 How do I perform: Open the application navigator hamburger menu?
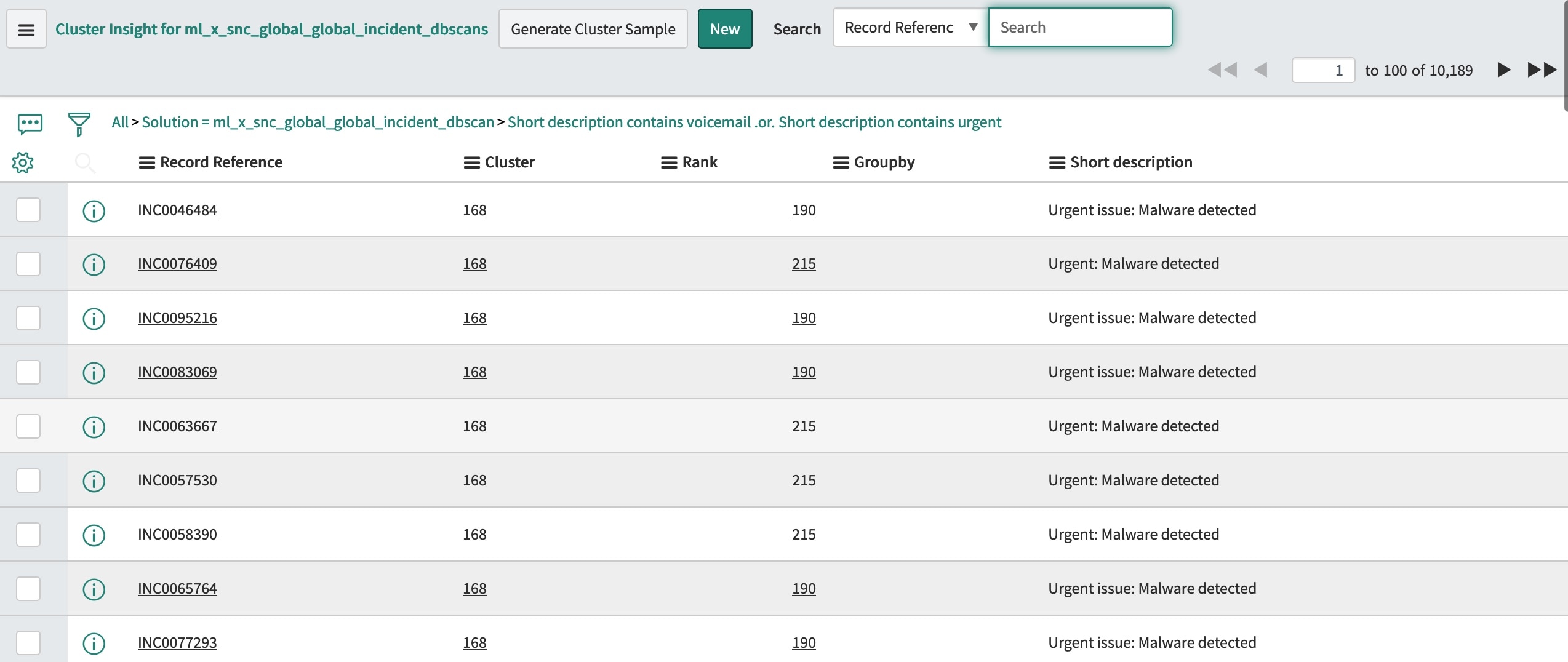(26, 28)
